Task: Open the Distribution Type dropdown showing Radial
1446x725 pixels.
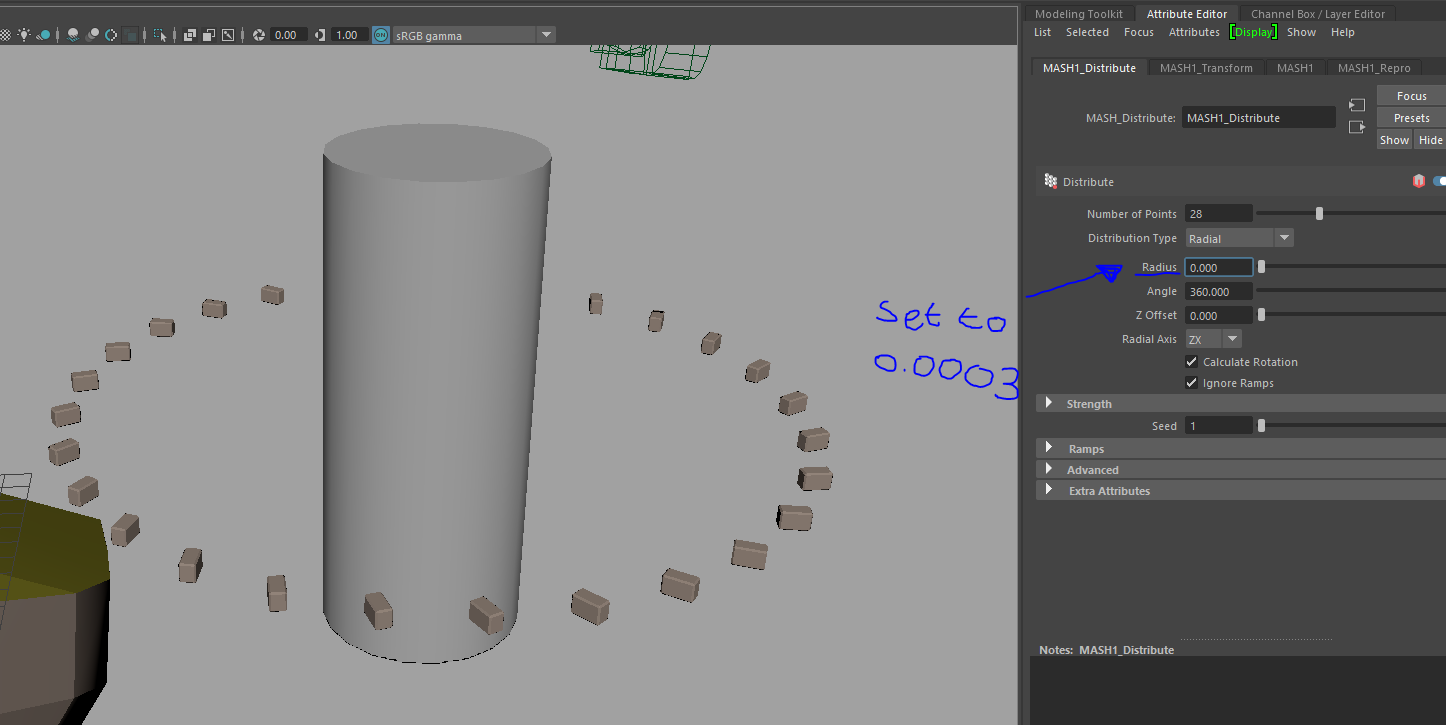Action: [1285, 237]
